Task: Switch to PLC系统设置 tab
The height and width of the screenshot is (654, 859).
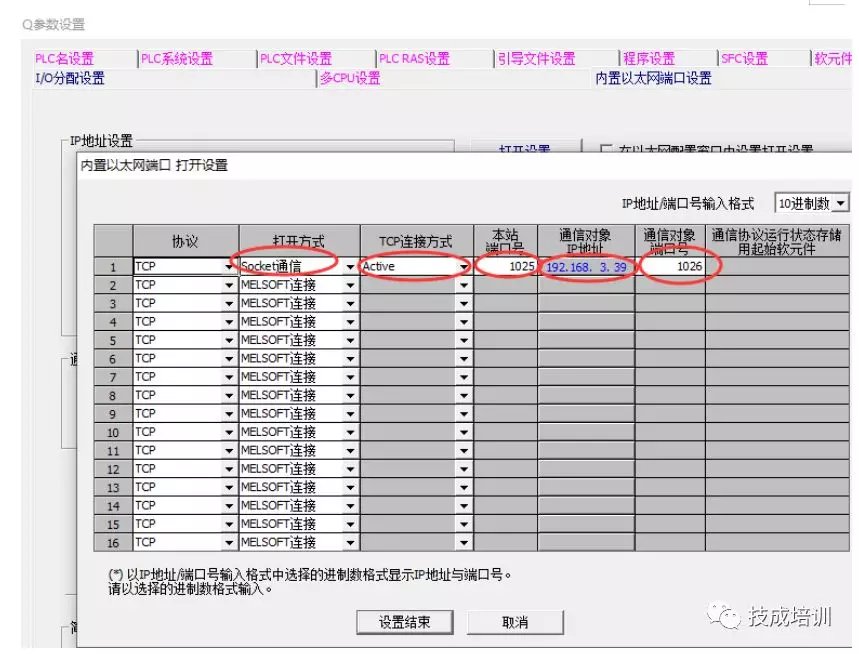Action: point(177,59)
